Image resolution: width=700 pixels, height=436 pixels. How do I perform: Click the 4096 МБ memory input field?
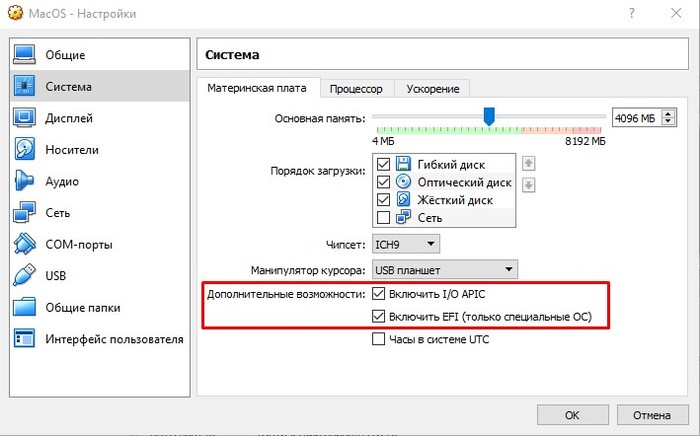(x=633, y=118)
